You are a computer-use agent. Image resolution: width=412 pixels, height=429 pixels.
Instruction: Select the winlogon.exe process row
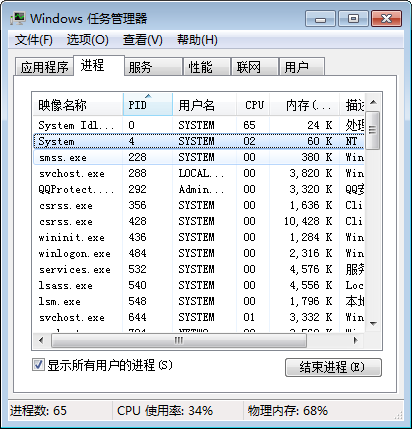pos(198,253)
